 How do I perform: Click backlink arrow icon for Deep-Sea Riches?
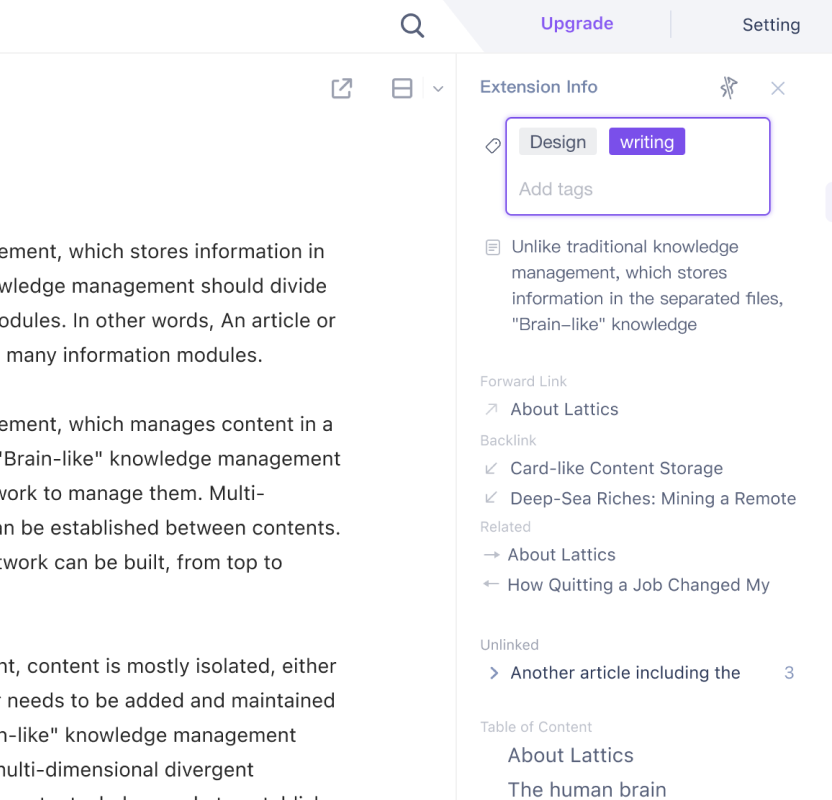[491, 498]
